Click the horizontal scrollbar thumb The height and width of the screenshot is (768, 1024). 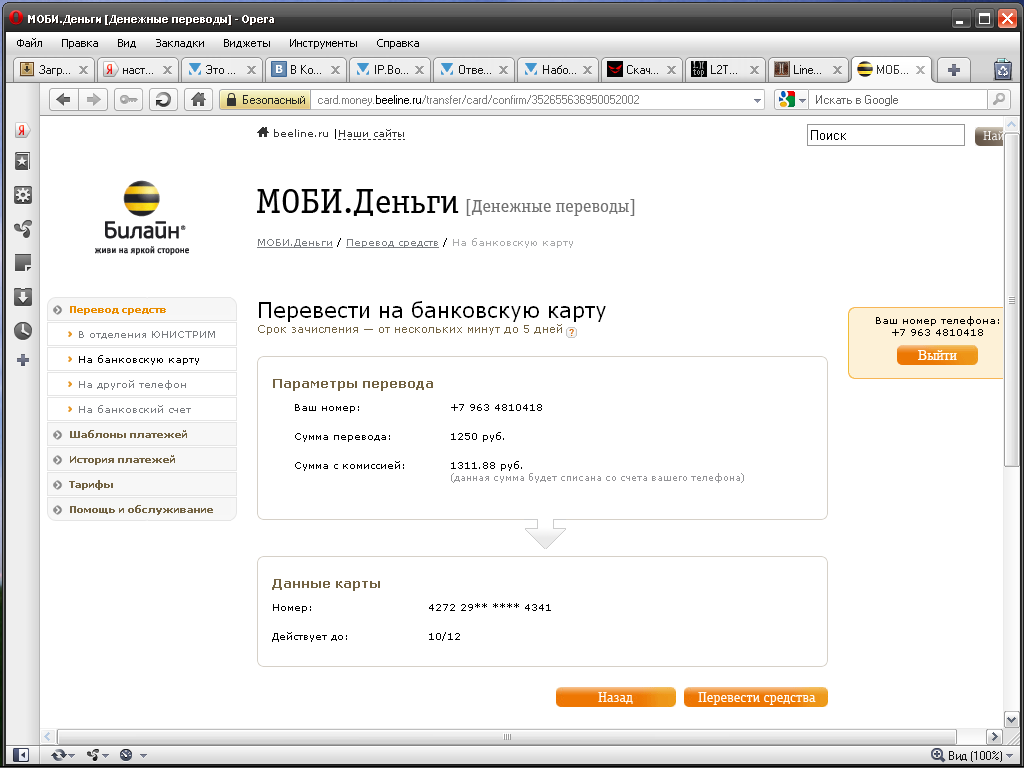click(506, 737)
